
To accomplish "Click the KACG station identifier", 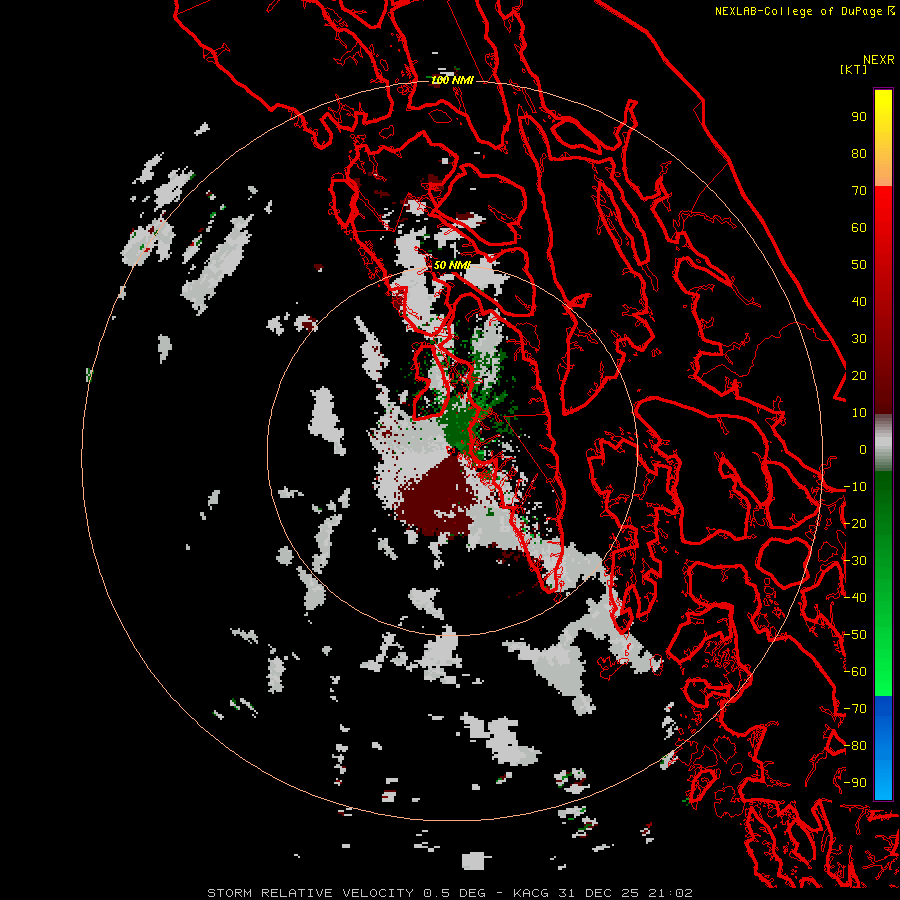I will point(530,893).
